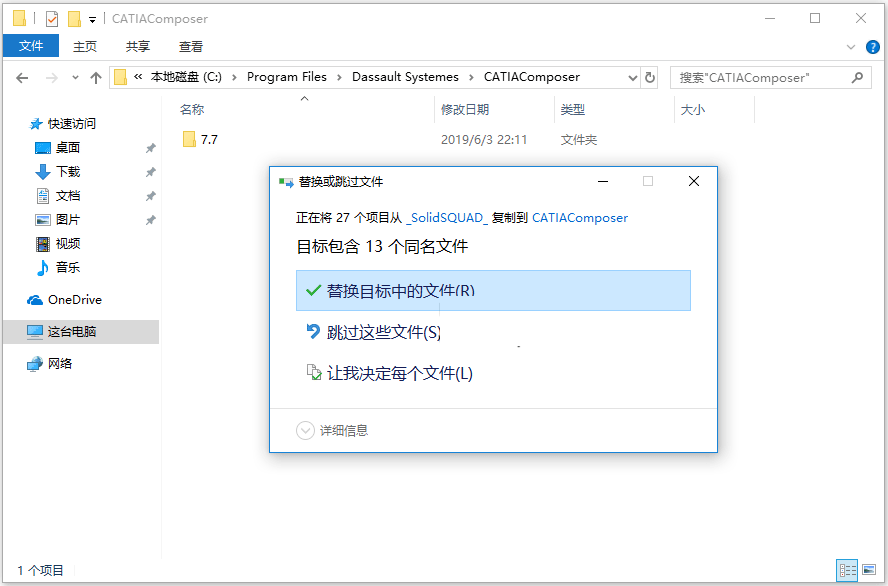Open the 主页 ribbon tab
The width and height of the screenshot is (888, 586).
(x=85, y=46)
